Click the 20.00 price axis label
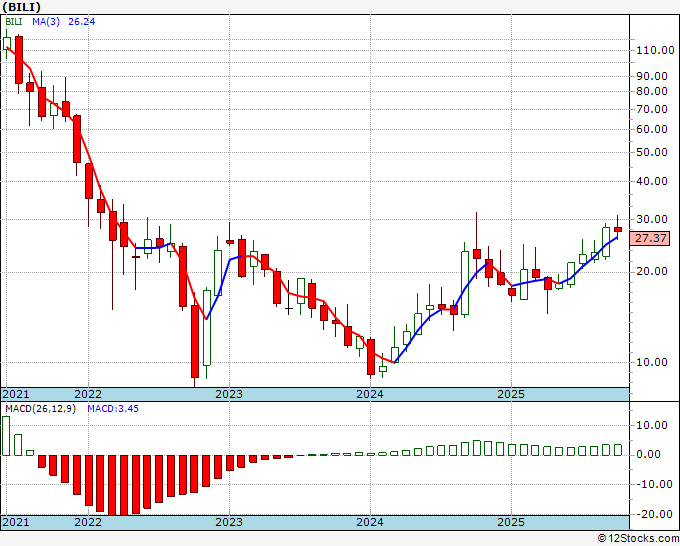 [x=651, y=271]
